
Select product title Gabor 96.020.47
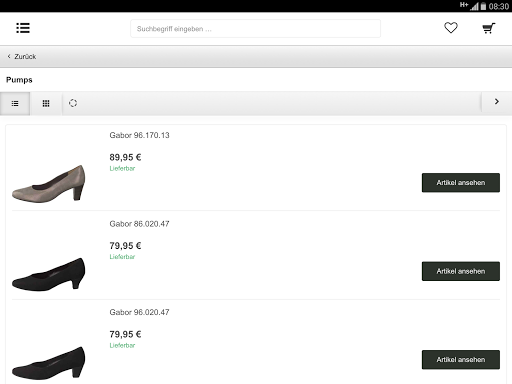[x=139, y=312]
